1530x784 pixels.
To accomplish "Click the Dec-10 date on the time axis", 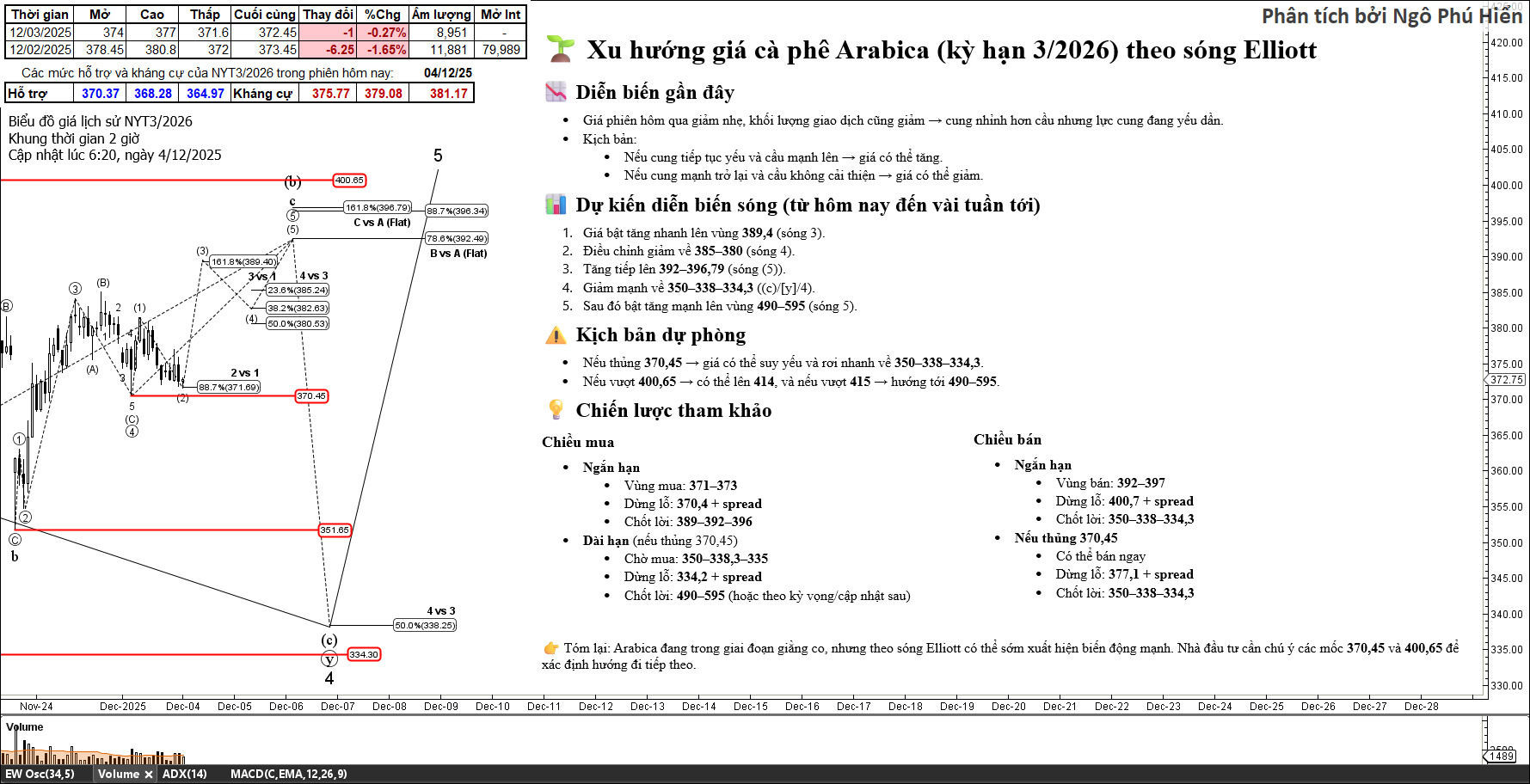I will [493, 707].
